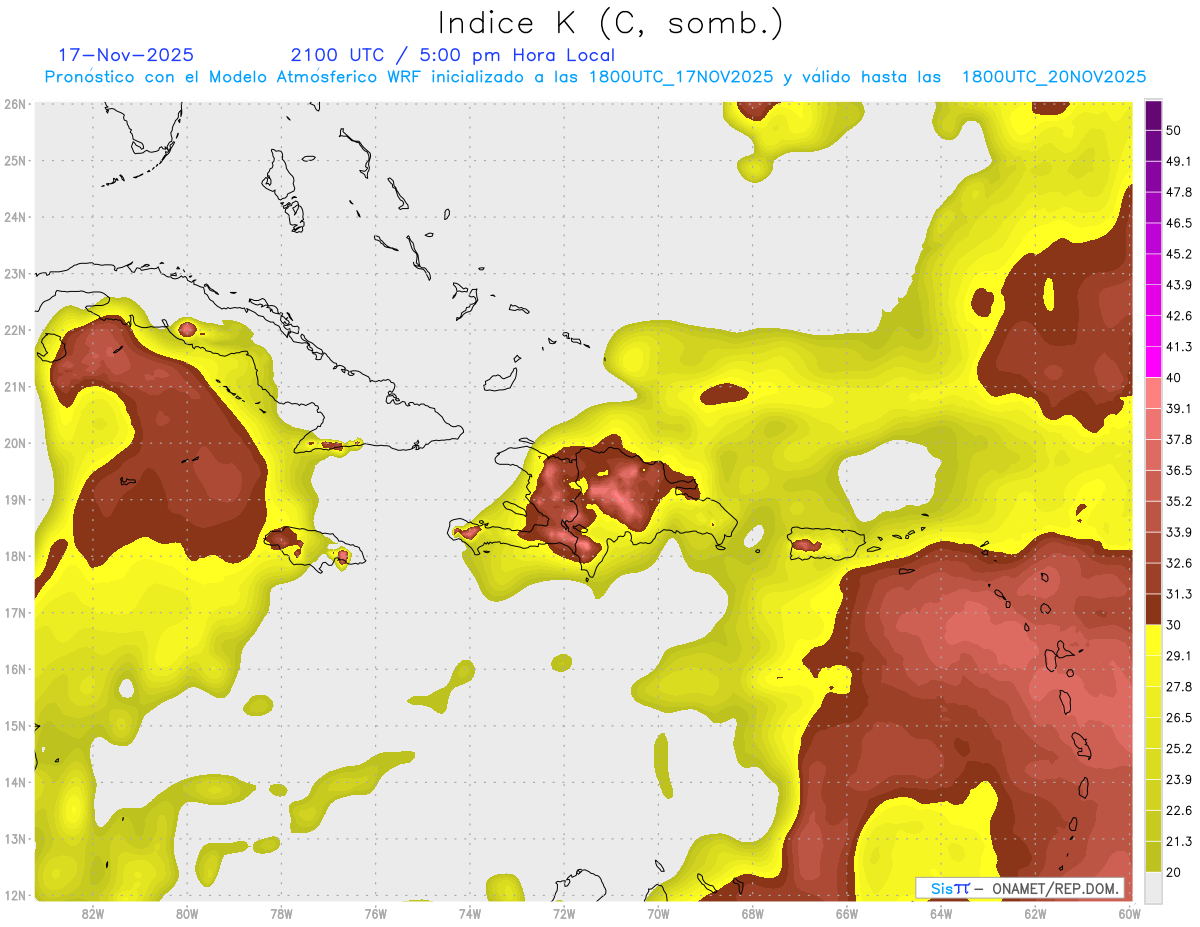Click the 82W longitude label
The image size is (1200, 927).
point(93,913)
